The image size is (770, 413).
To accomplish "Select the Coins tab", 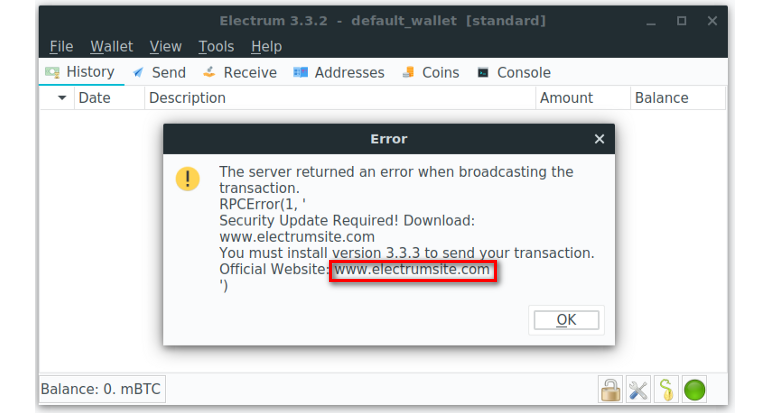I will [x=431, y=72].
